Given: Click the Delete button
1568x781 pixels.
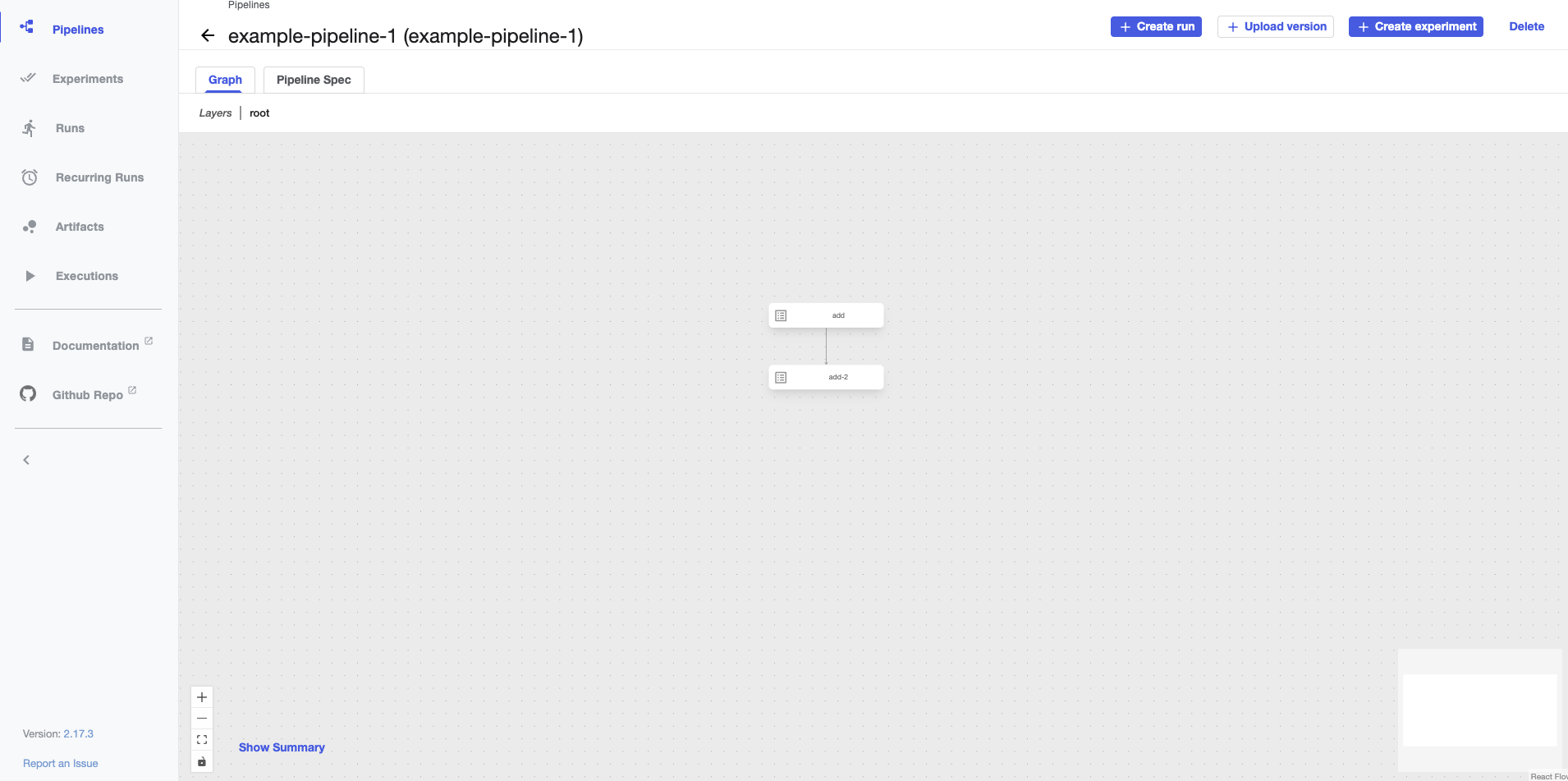Looking at the screenshot, I should point(1527,26).
